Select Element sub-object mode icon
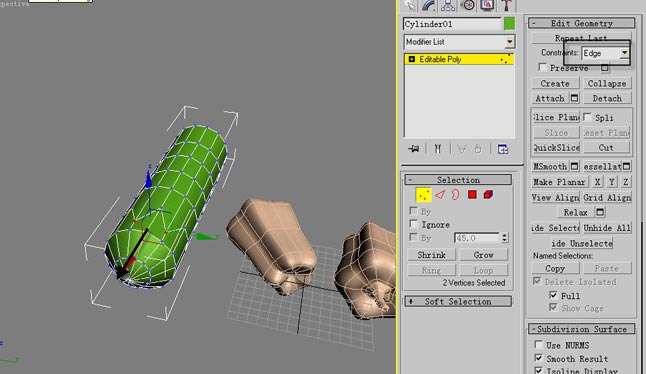This screenshot has width=646, height=374. [488, 194]
